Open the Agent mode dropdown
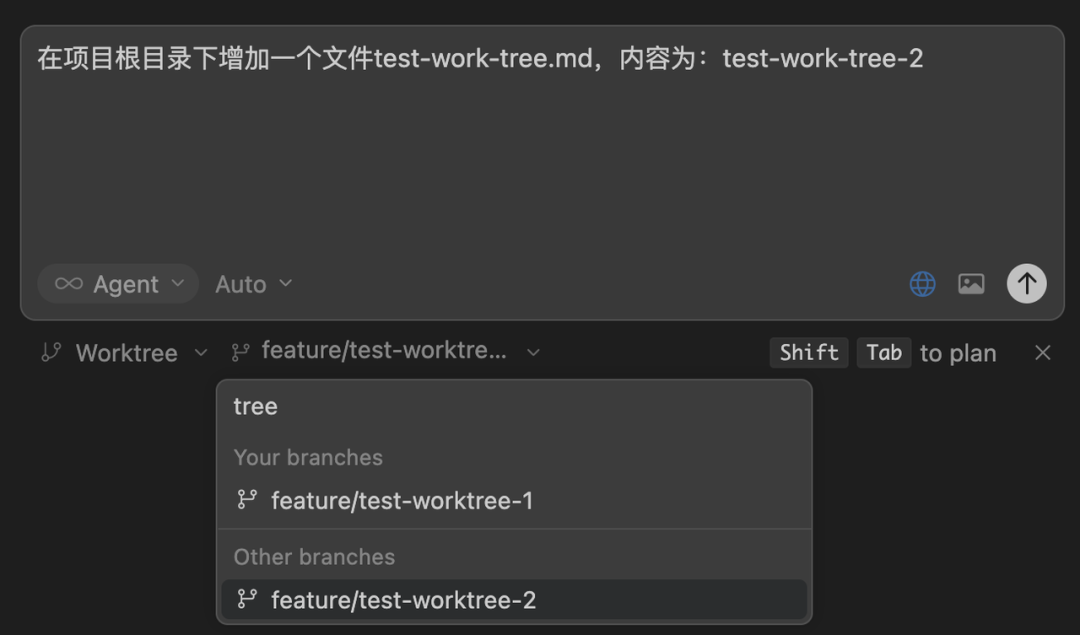The image size is (1080, 635). [x=119, y=284]
